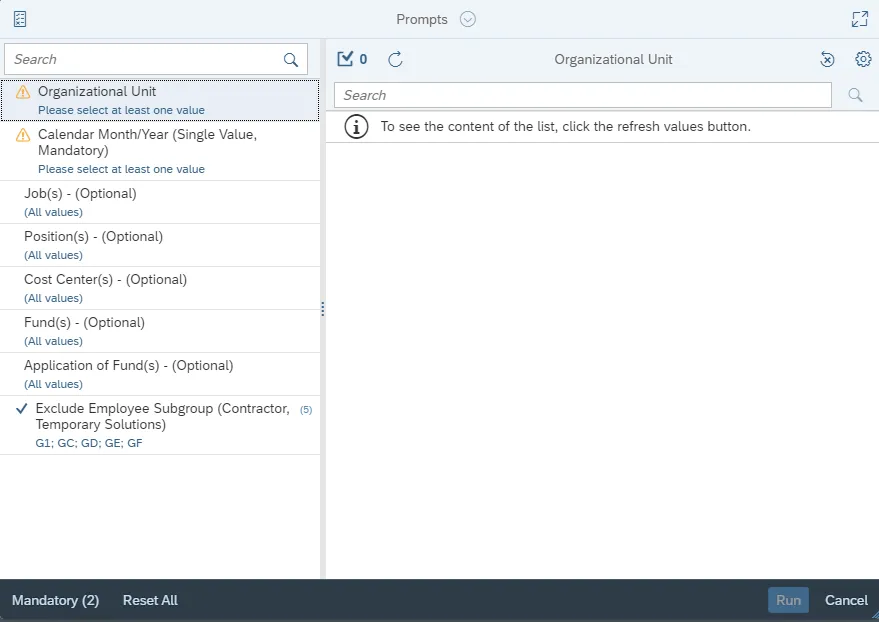Click the full-screen expand icon
Viewport: 879px width, 622px height.
pos(859,19)
